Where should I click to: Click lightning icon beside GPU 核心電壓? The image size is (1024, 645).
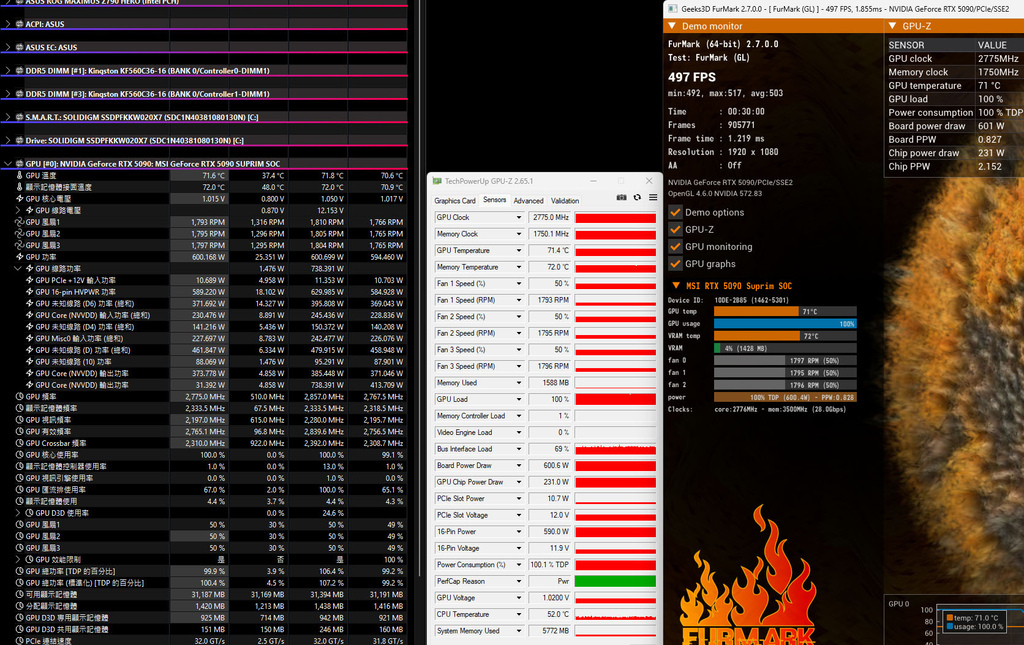pos(20,198)
